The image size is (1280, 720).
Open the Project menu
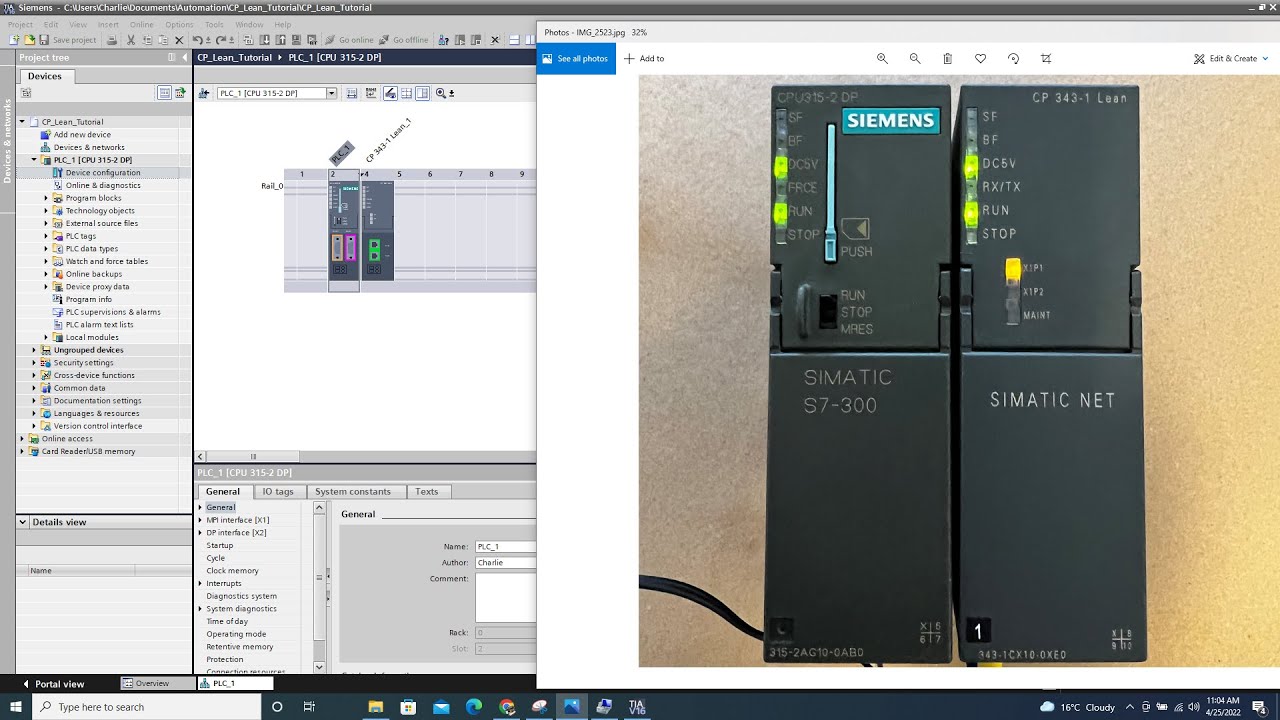(20, 24)
